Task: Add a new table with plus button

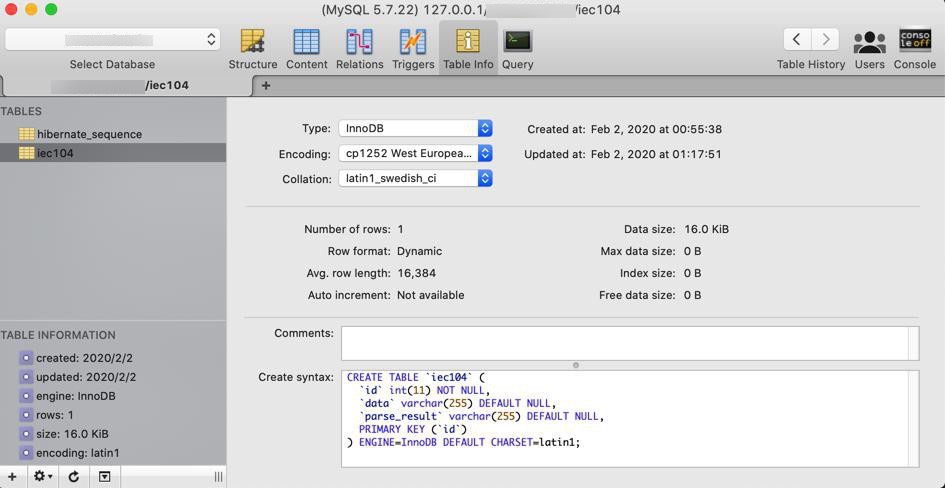Action: (11, 477)
